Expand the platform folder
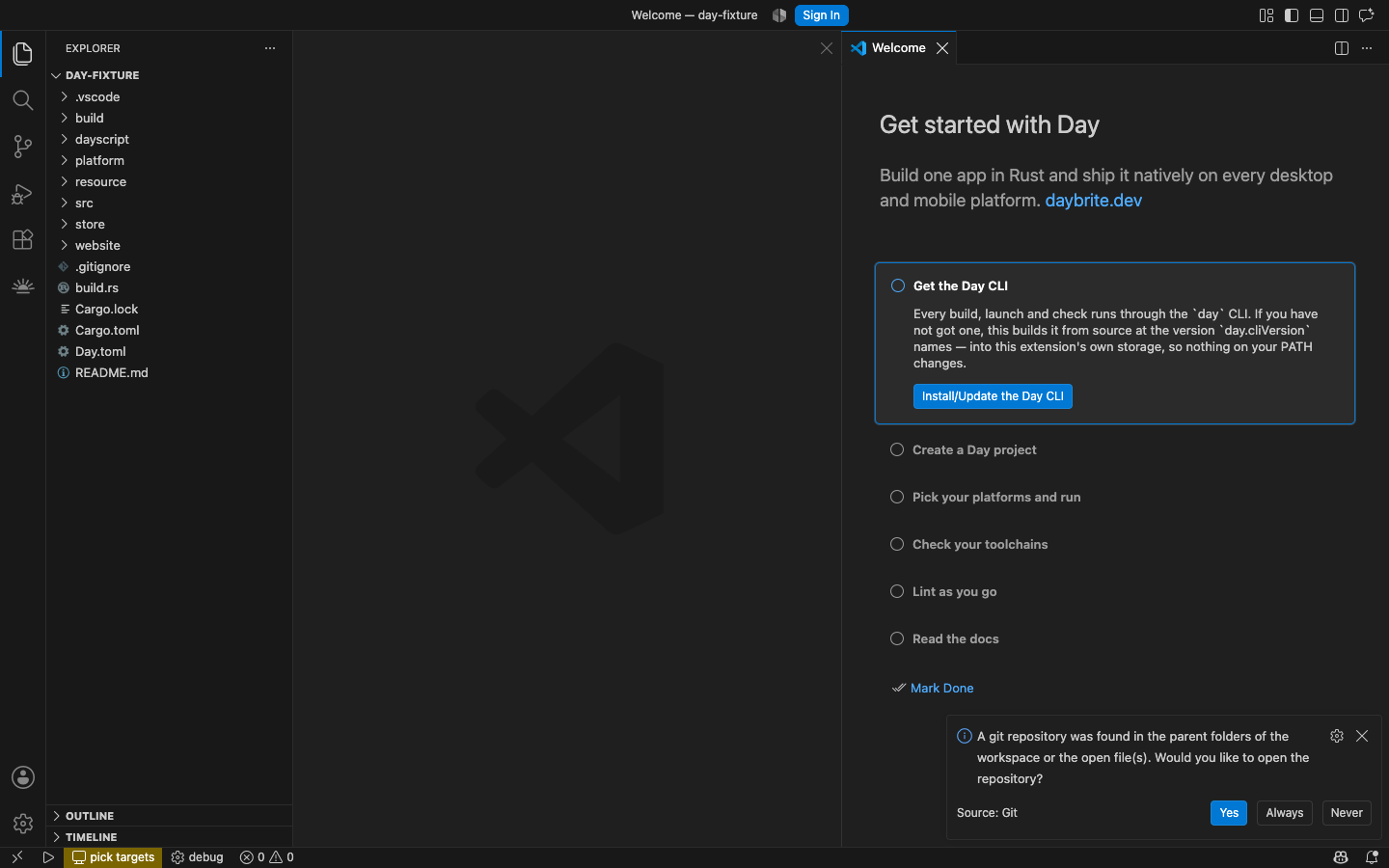 click(169, 160)
